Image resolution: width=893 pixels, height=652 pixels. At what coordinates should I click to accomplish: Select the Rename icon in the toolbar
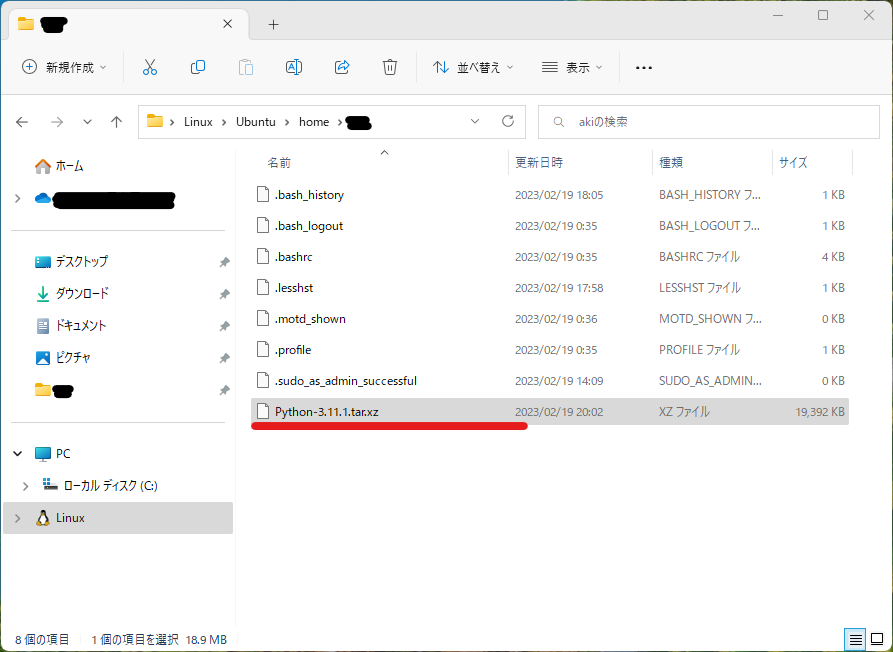[293, 67]
